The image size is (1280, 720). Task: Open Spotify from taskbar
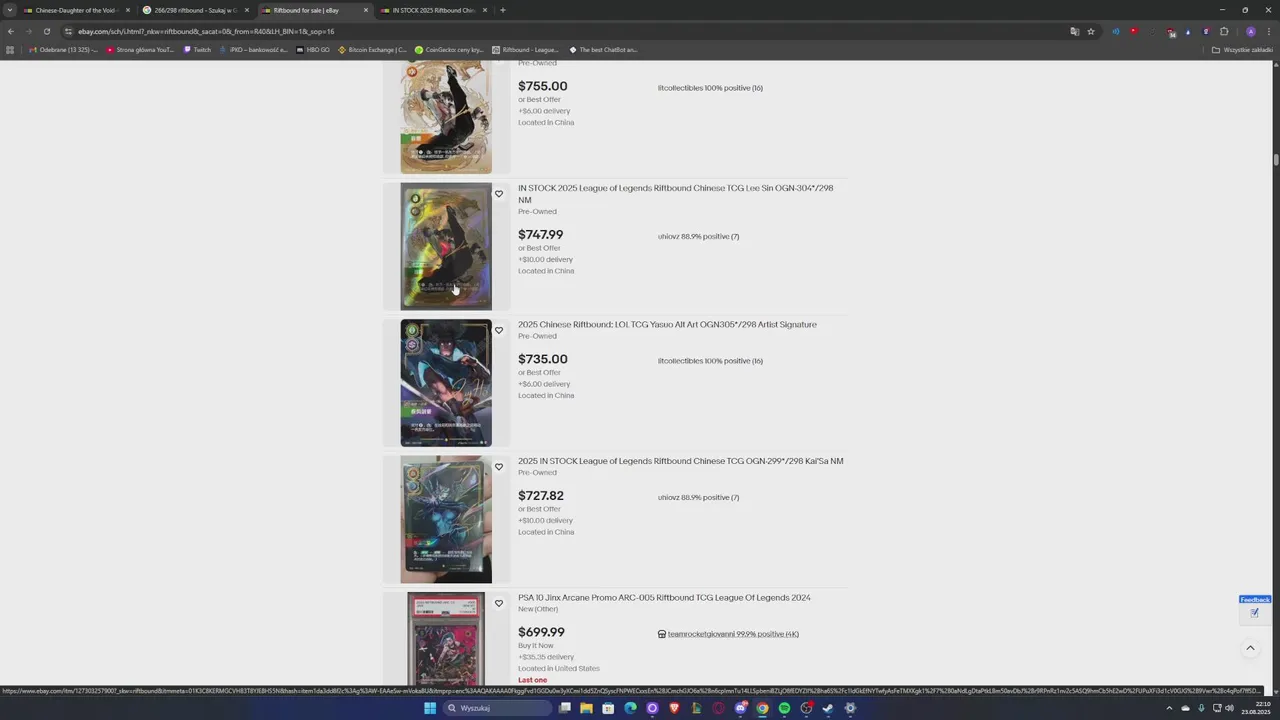[x=784, y=708]
